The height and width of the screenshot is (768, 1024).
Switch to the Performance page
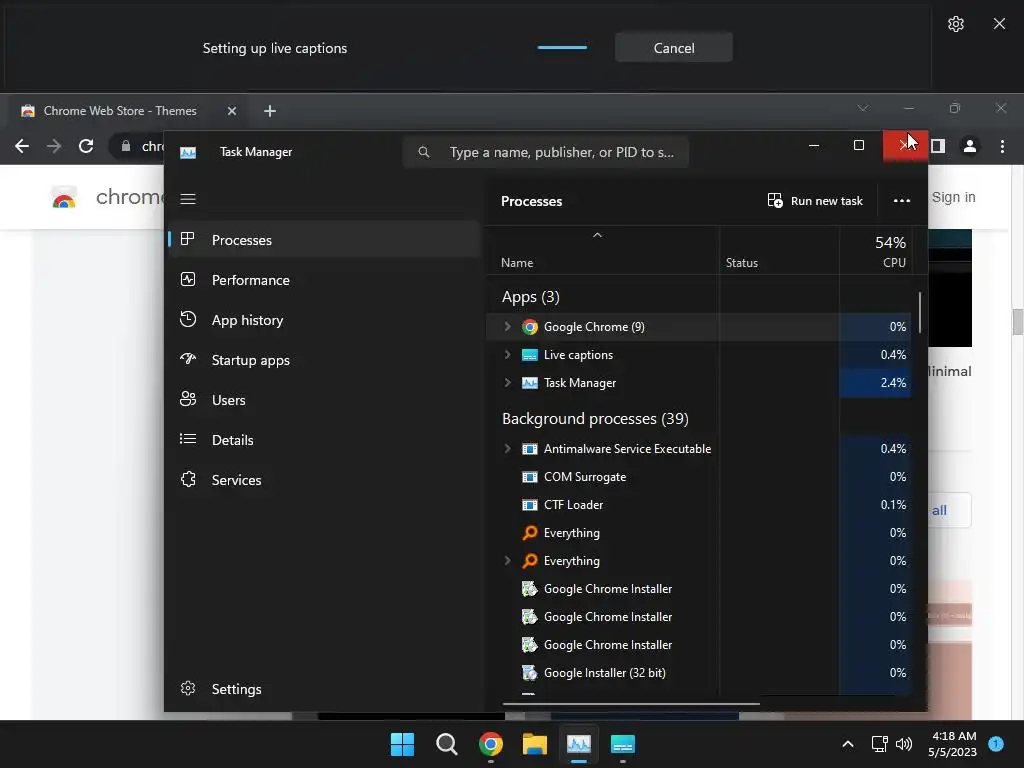coord(325,280)
